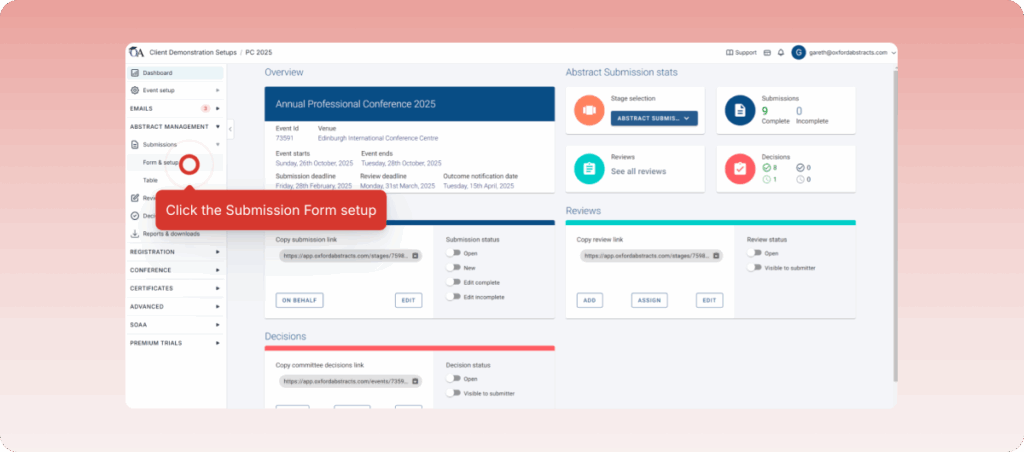Image resolution: width=1024 pixels, height=452 pixels.
Task: Click the red Decisions checkmark icon
Action: point(739,170)
